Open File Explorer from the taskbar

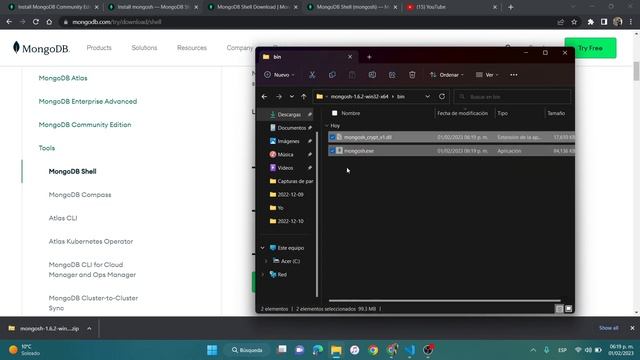(x=336, y=350)
